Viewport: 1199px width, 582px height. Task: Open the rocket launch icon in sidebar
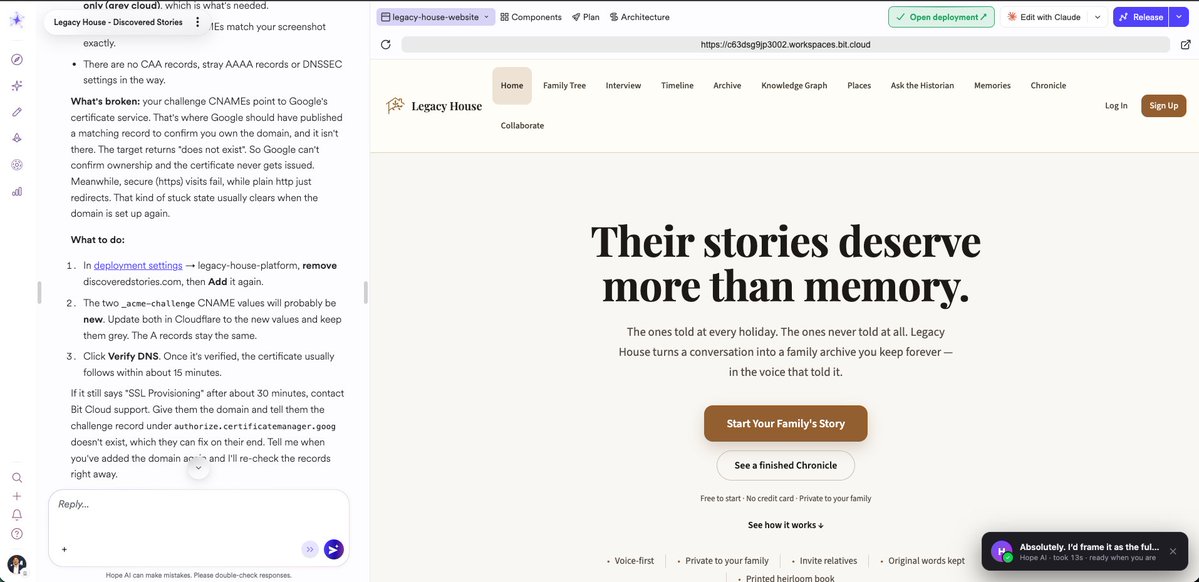pyautogui.click(x=17, y=138)
